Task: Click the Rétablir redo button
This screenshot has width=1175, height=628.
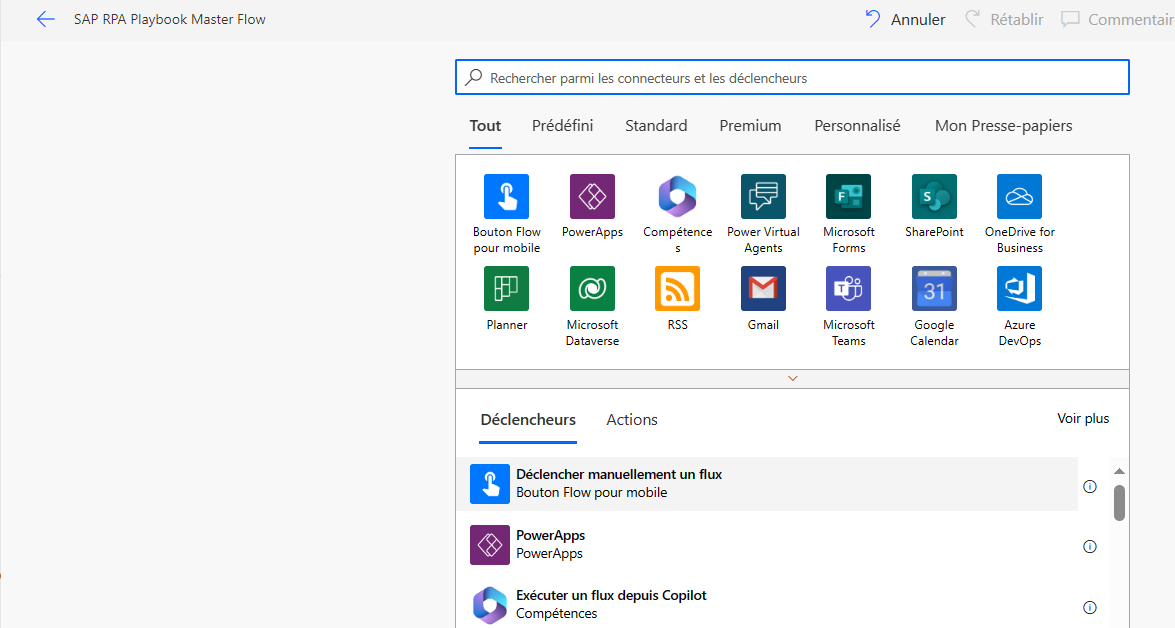Action: 1004,19
